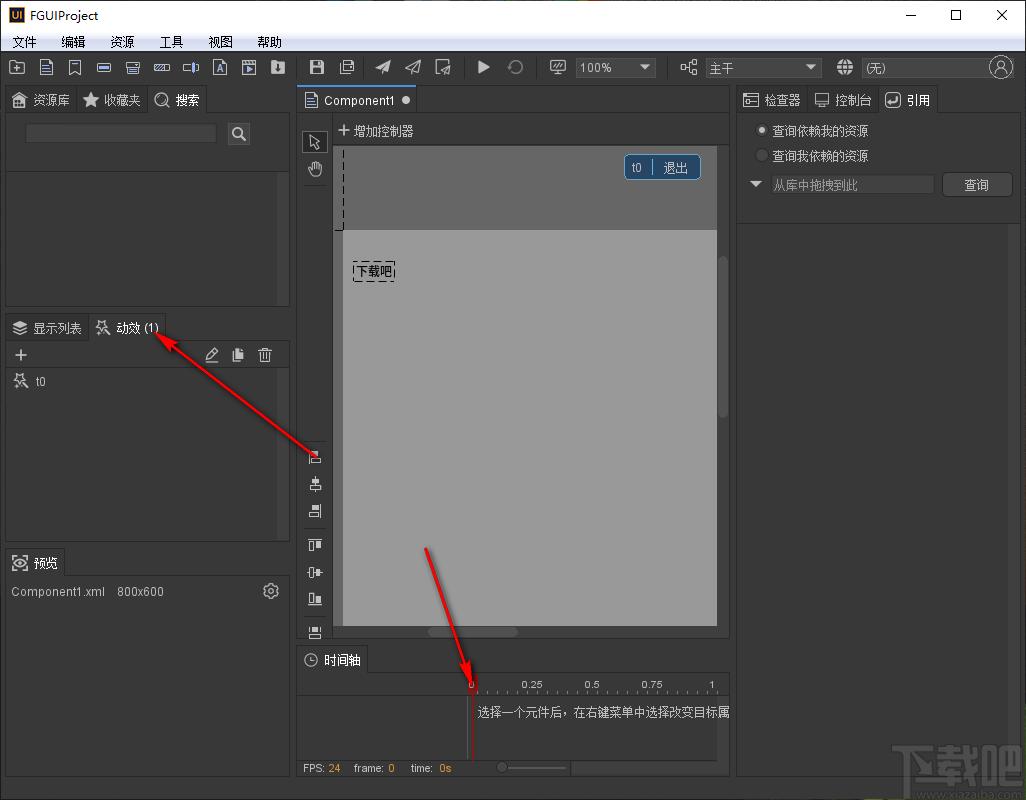Click the align vertical middle icon
The image size is (1026, 800).
tap(315, 572)
